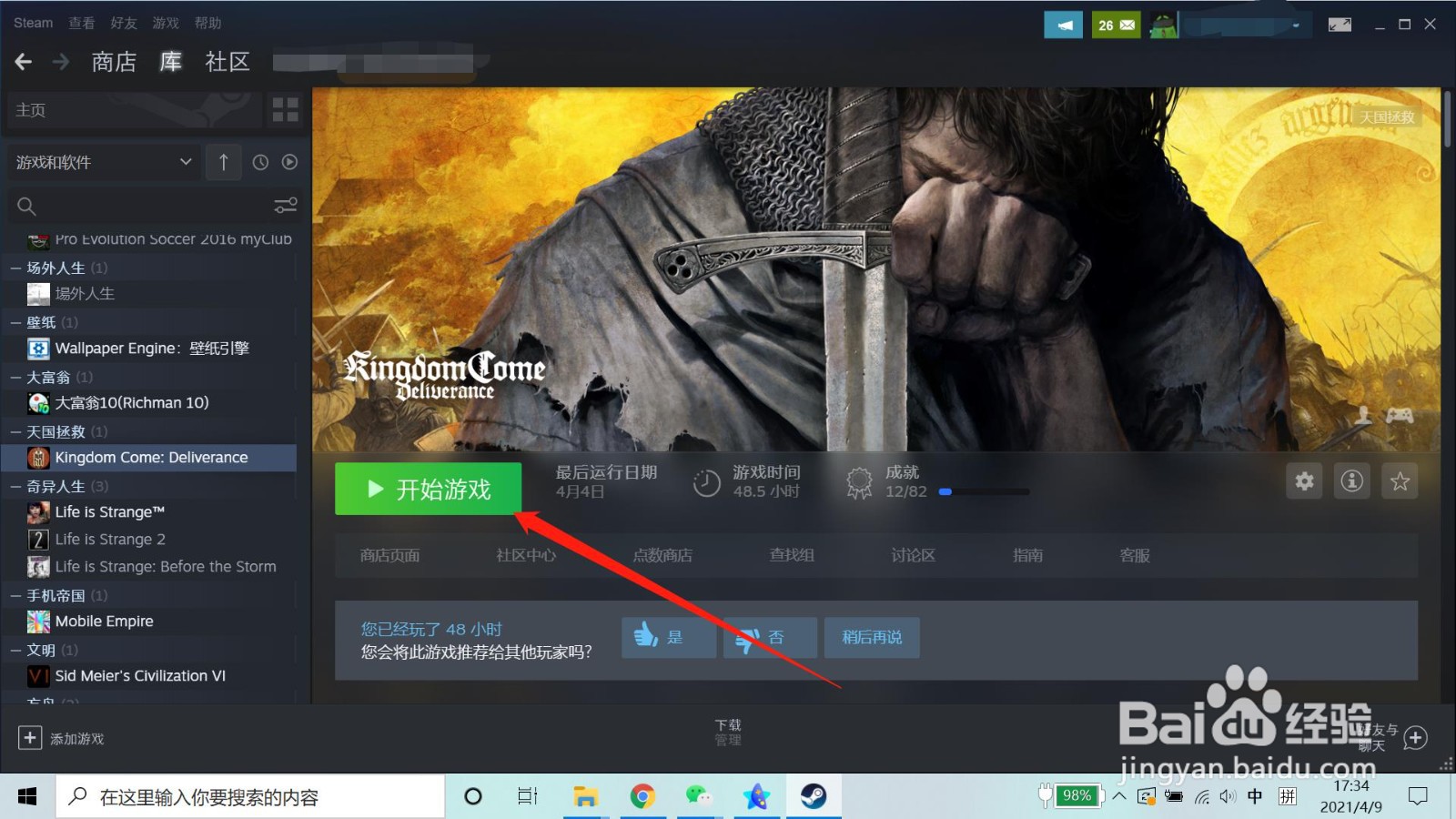Open 讨论区 link

(x=914, y=555)
